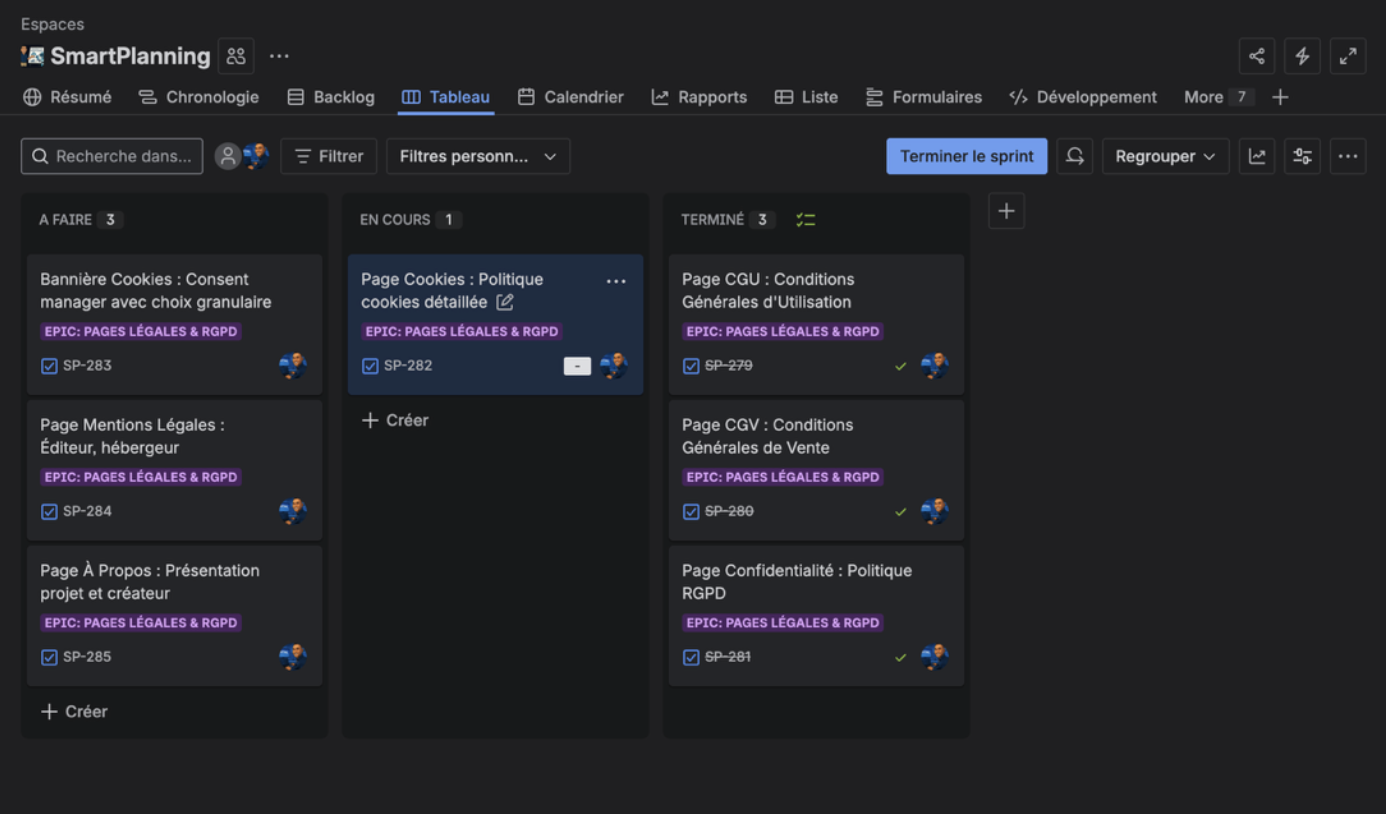
Task: Open the Regrouper dropdown
Action: point(1165,156)
